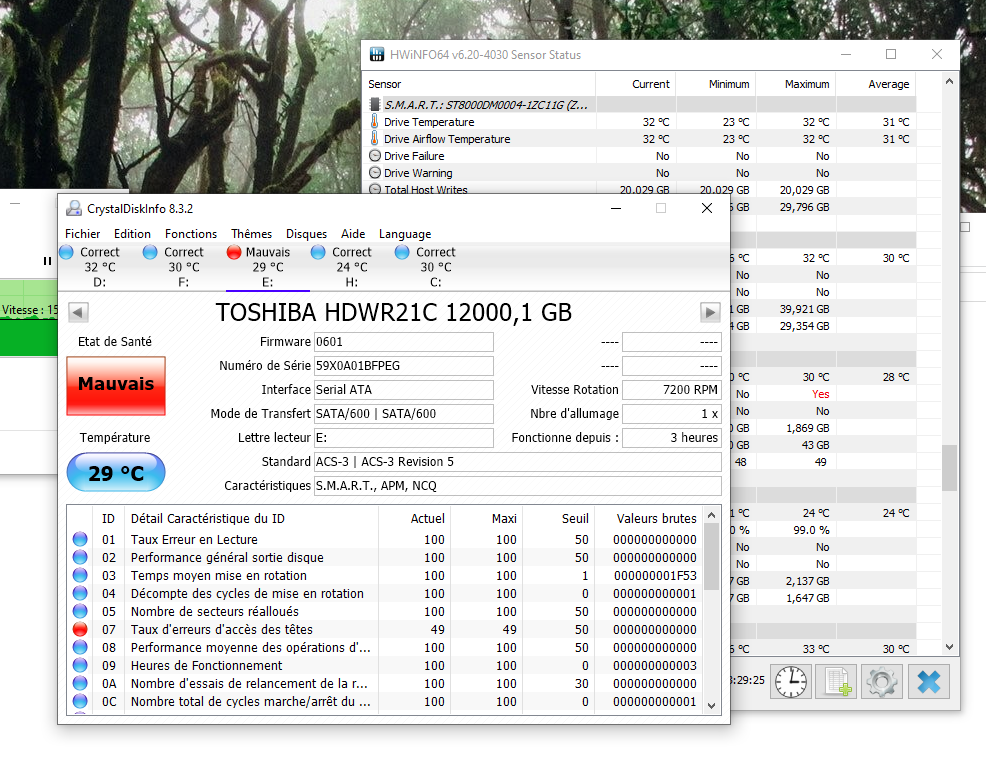Select disk F: Correct 30 °C
This screenshot has height=770, width=986.
coord(184,267)
